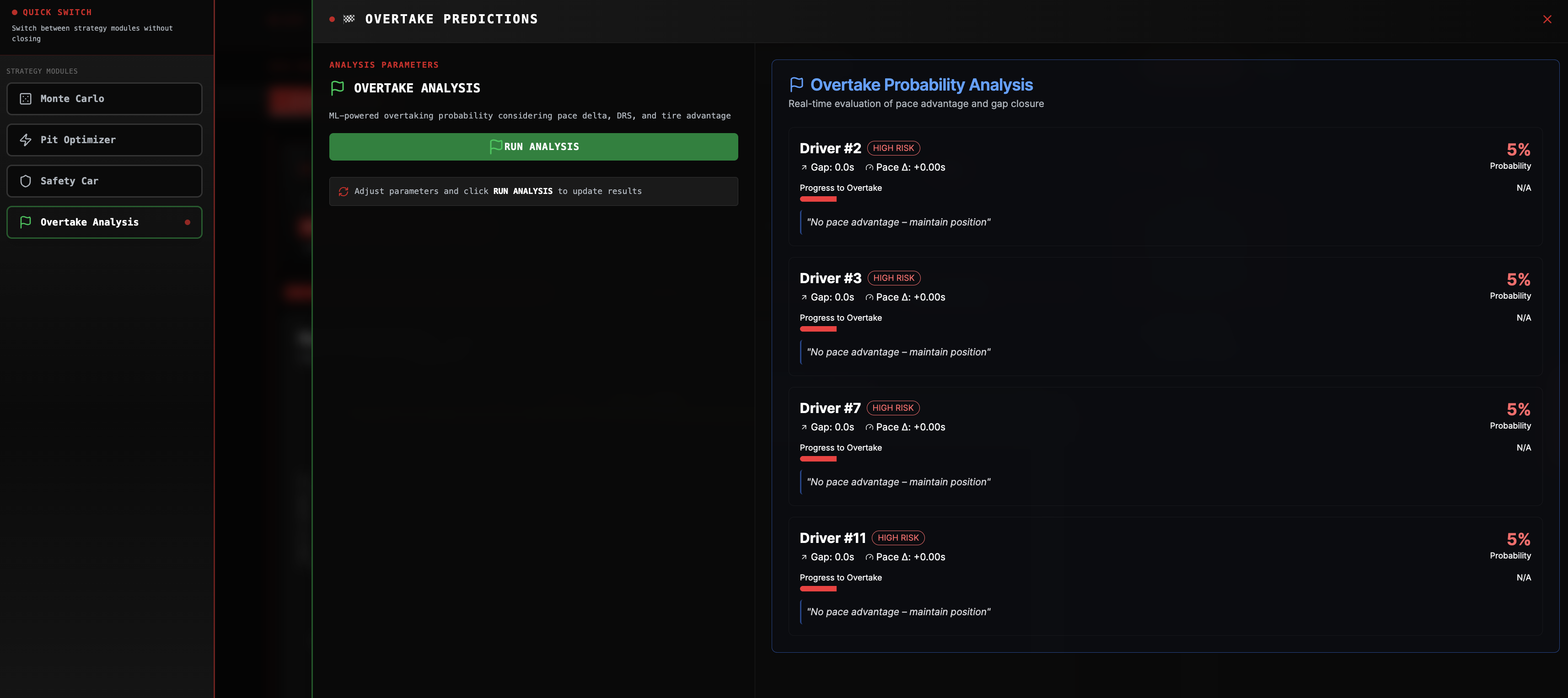The image size is (1568, 698).
Task: Click Driver #2 gap arrow icon
Action: coord(804,167)
